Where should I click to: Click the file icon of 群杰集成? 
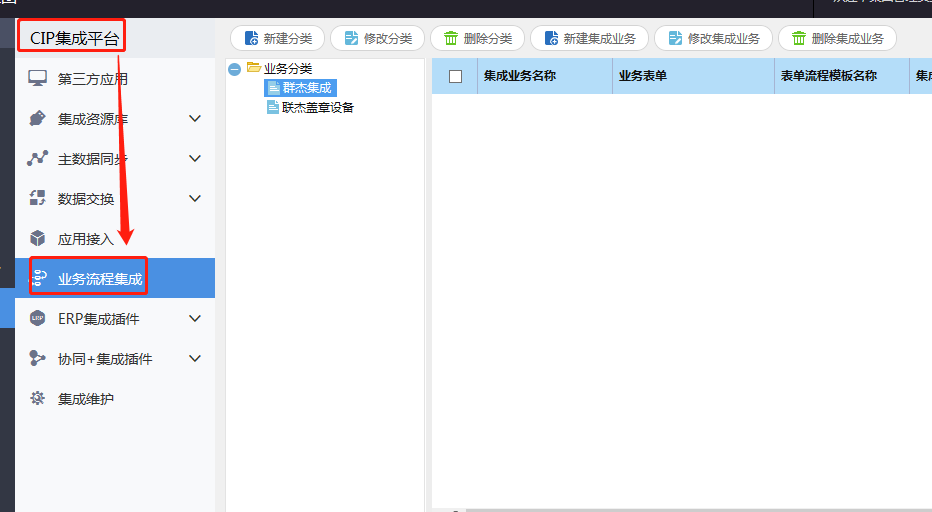coord(274,88)
